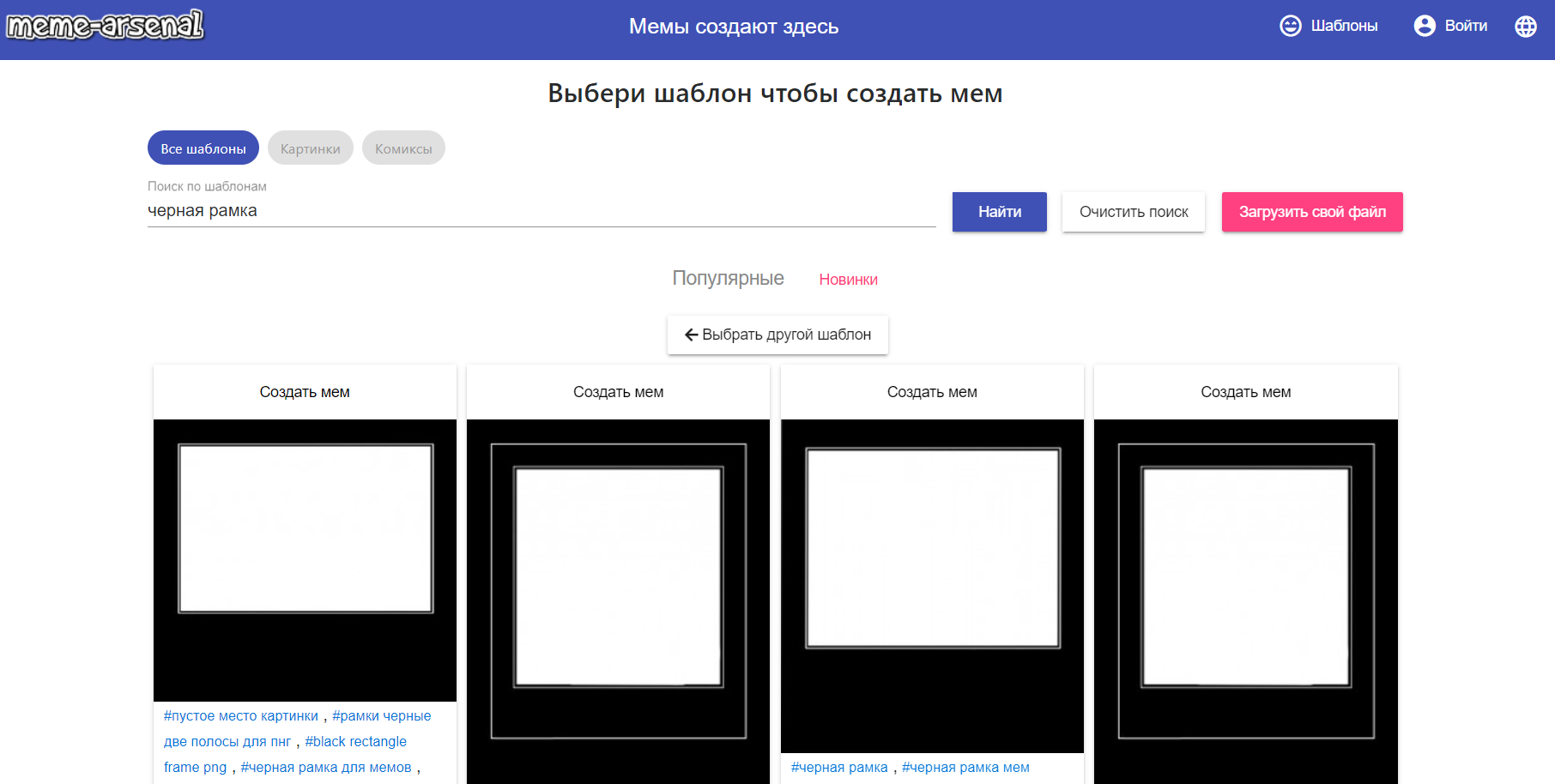The height and width of the screenshot is (784, 1555).
Task: Switch to Новинки sorting
Action: (x=848, y=280)
